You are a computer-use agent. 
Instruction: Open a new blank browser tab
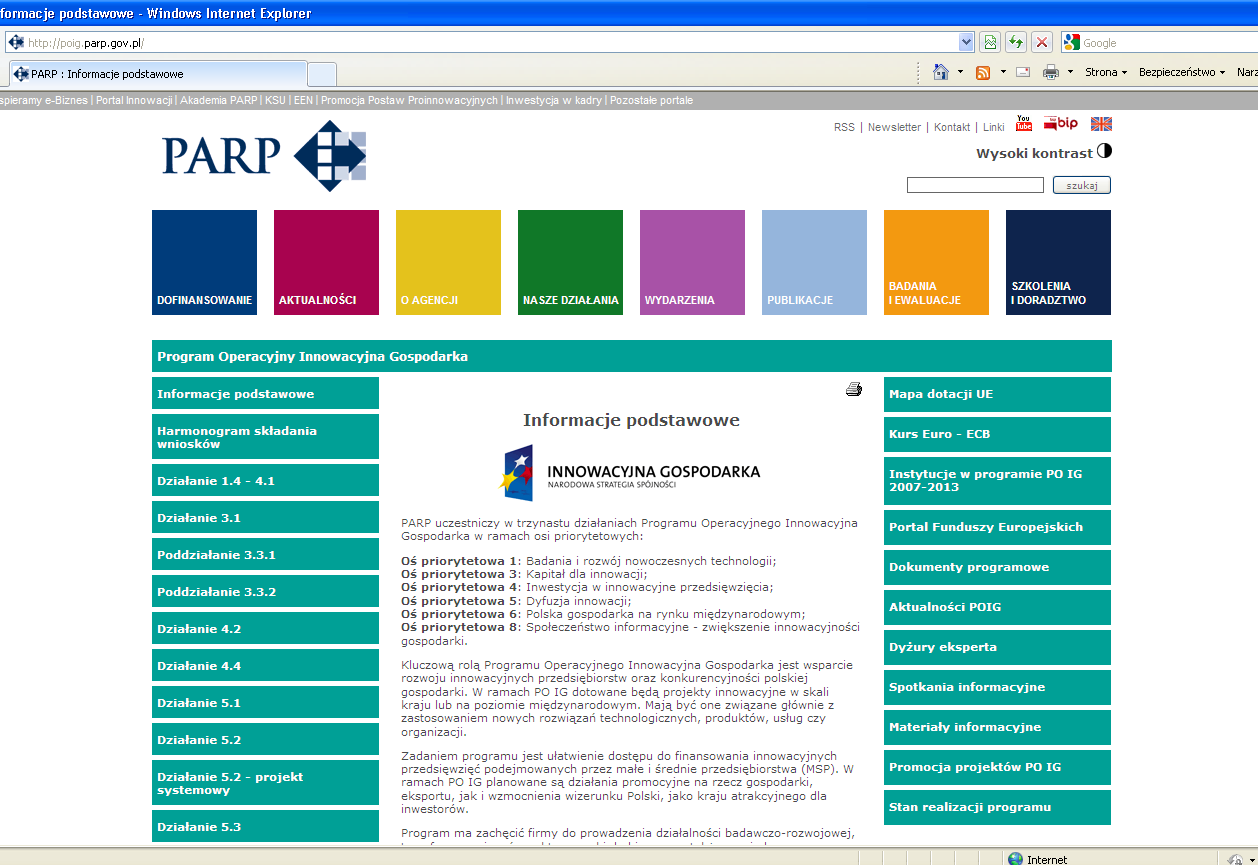pos(322,74)
